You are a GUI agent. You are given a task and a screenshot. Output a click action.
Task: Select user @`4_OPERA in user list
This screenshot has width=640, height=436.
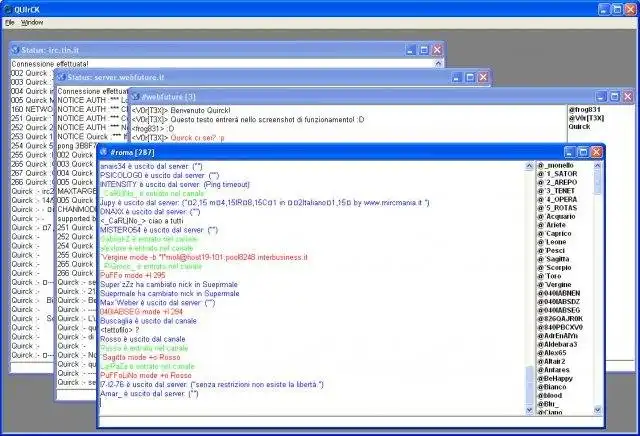(557, 200)
